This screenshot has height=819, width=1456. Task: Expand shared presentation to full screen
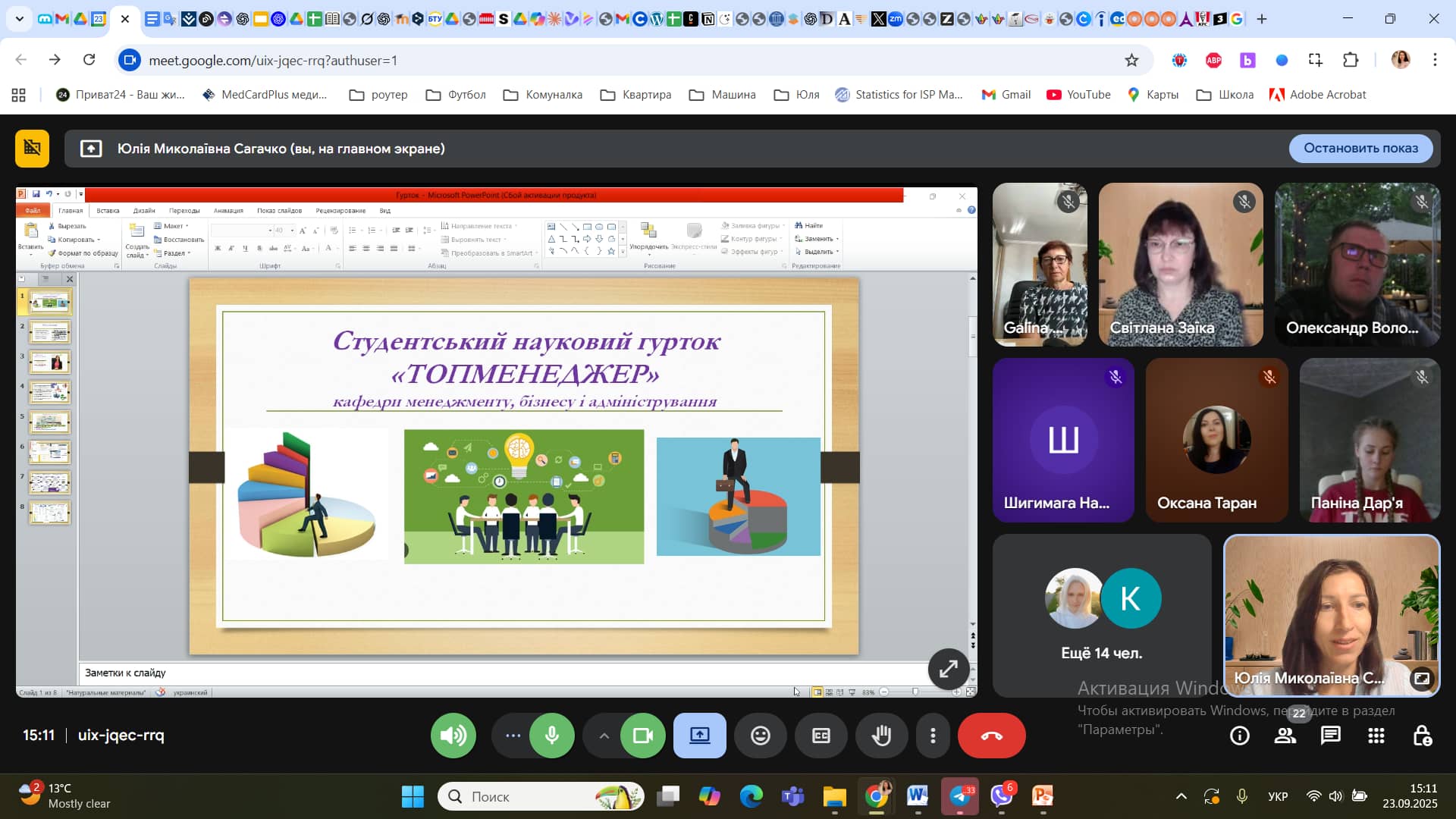tap(948, 669)
